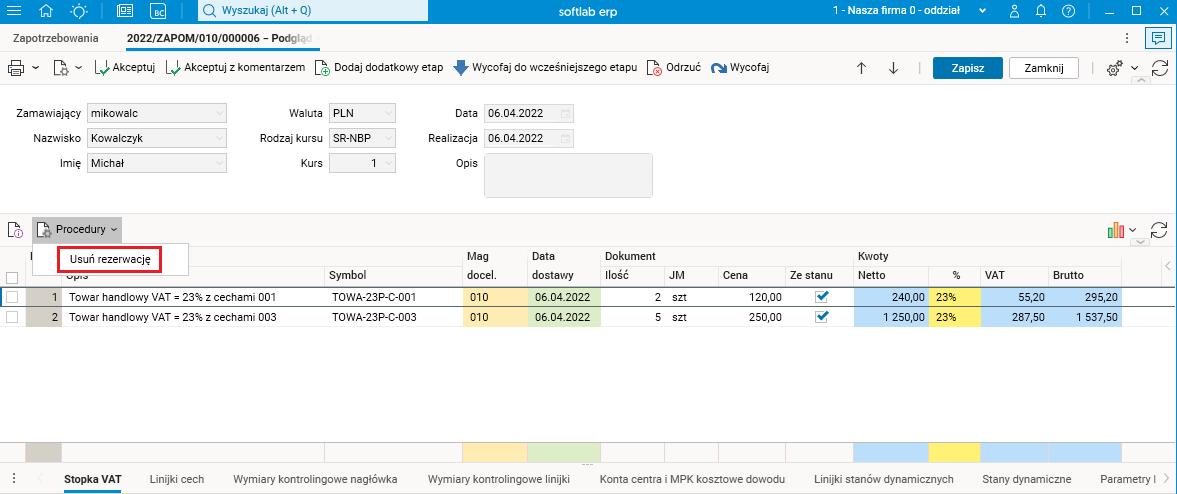The width and height of the screenshot is (1177, 494).
Task: Open the news panel icon
Action: [x=125, y=11]
